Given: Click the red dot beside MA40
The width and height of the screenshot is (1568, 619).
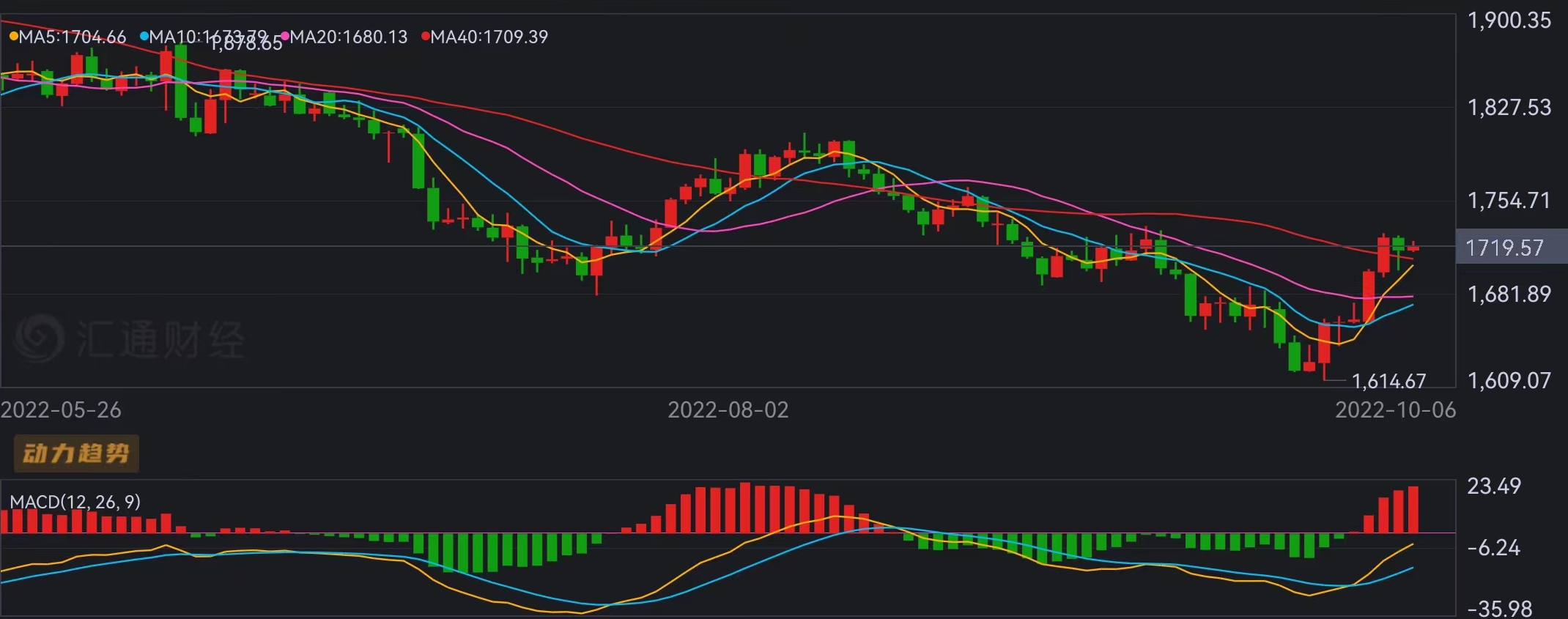Looking at the screenshot, I should coord(425,37).
